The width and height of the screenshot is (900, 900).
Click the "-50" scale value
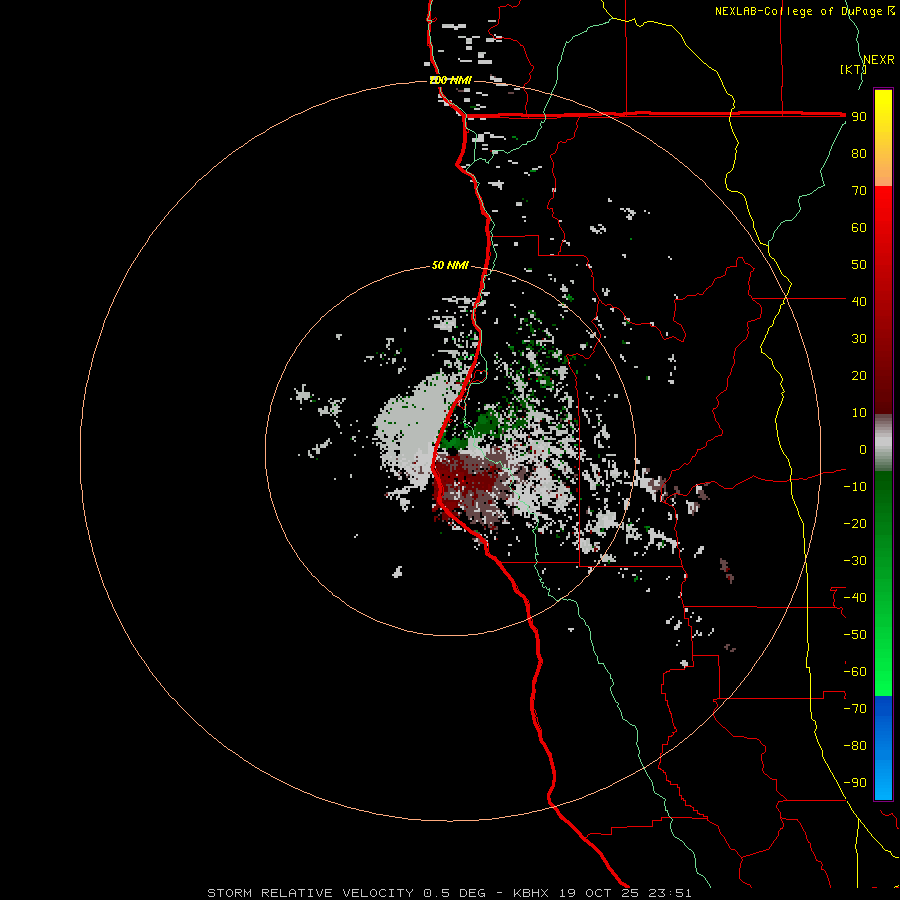[x=855, y=634]
